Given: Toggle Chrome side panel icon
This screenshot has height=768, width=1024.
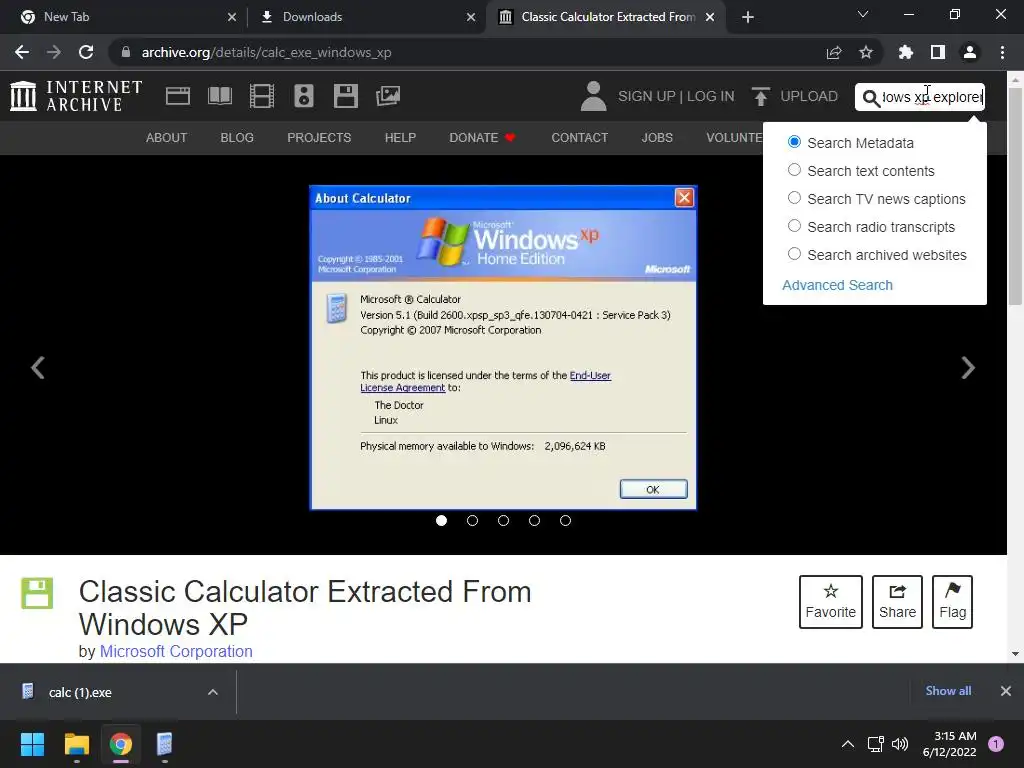Looking at the screenshot, I should [938, 52].
